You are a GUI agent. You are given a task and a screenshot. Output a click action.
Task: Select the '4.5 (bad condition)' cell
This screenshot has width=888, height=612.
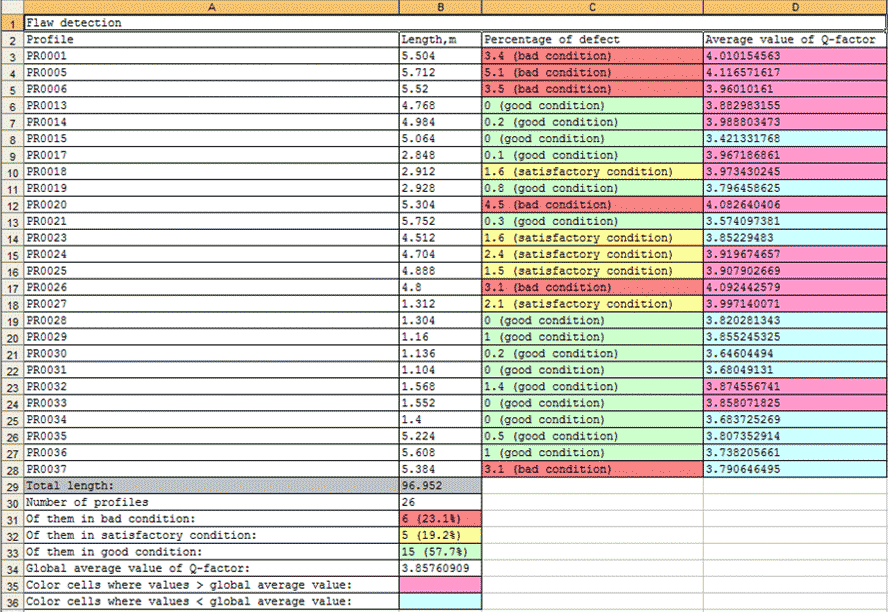tap(592, 204)
